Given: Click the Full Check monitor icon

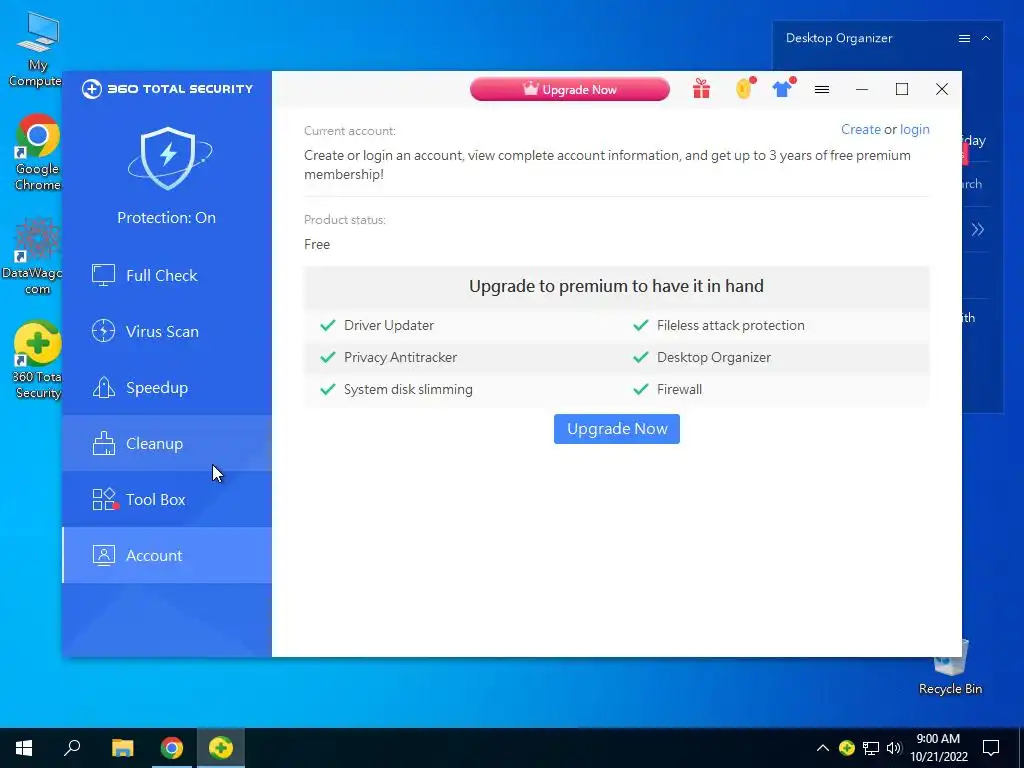Looking at the screenshot, I should (x=103, y=276).
